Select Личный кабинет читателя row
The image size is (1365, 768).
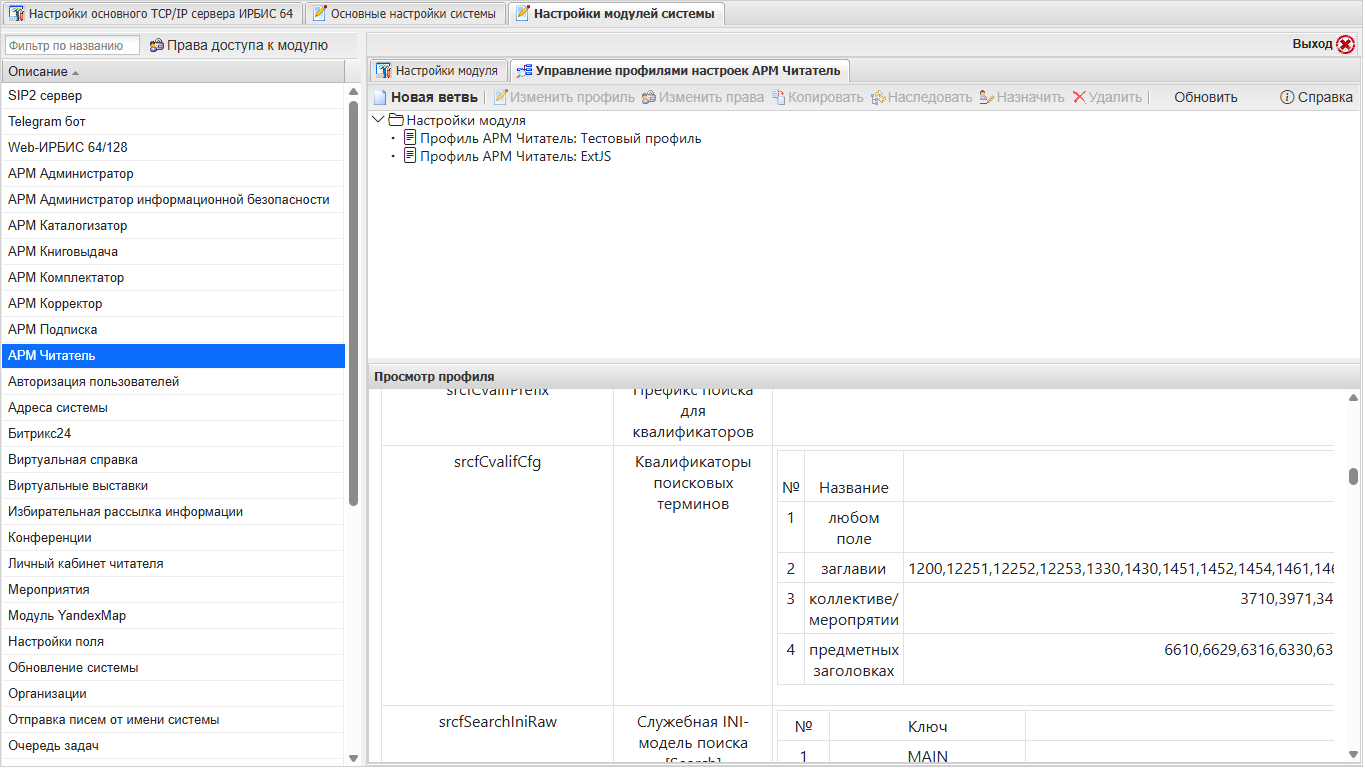point(172,563)
